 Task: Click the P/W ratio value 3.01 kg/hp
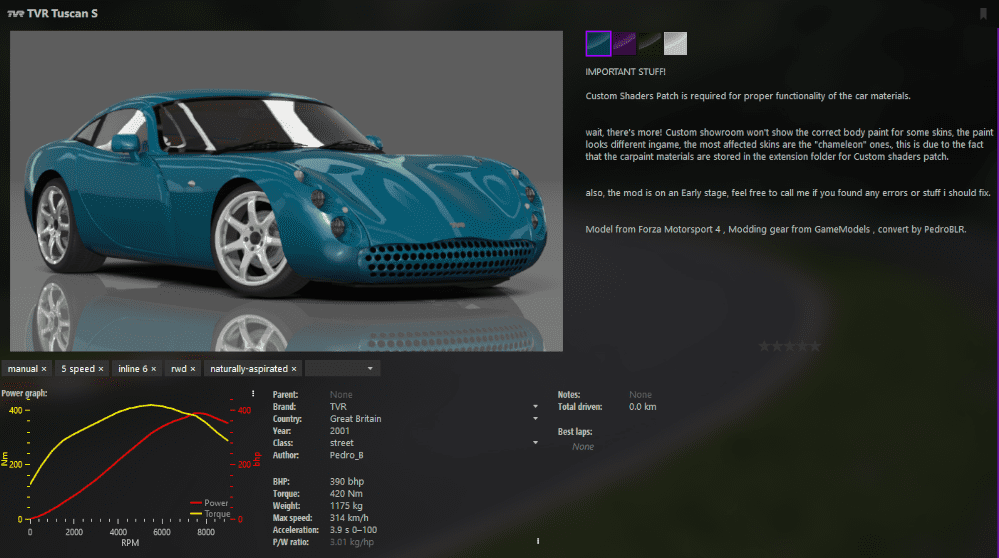pyautogui.click(x=352, y=542)
